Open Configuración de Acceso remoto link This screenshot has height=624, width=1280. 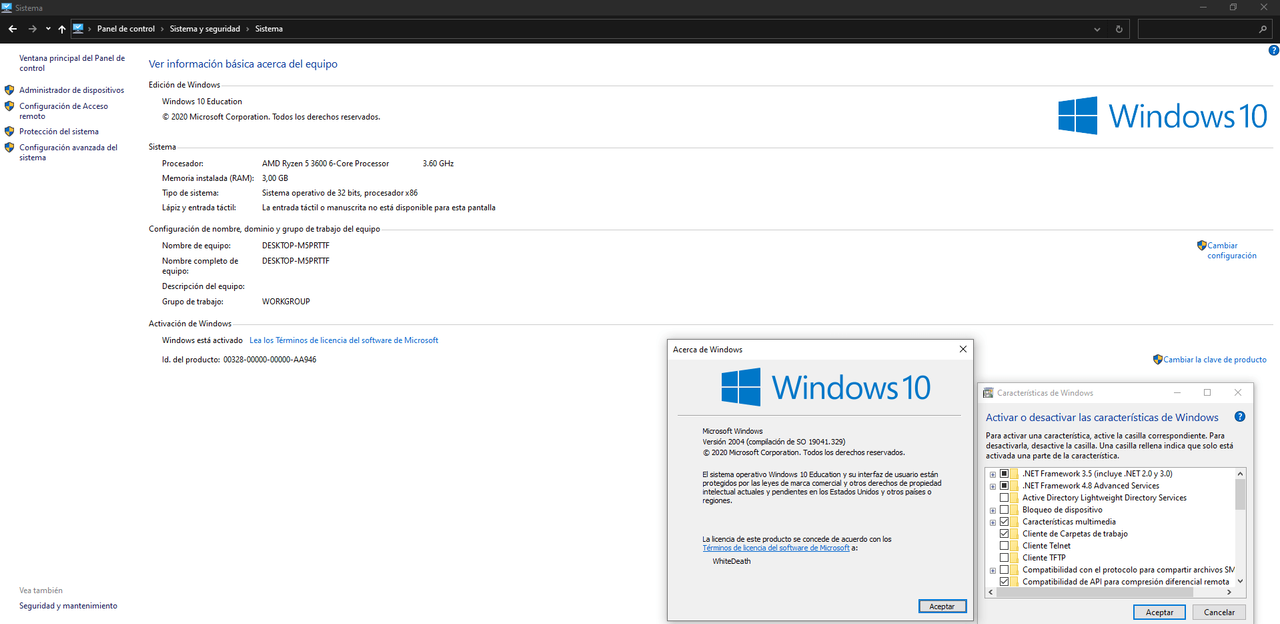coord(63,111)
